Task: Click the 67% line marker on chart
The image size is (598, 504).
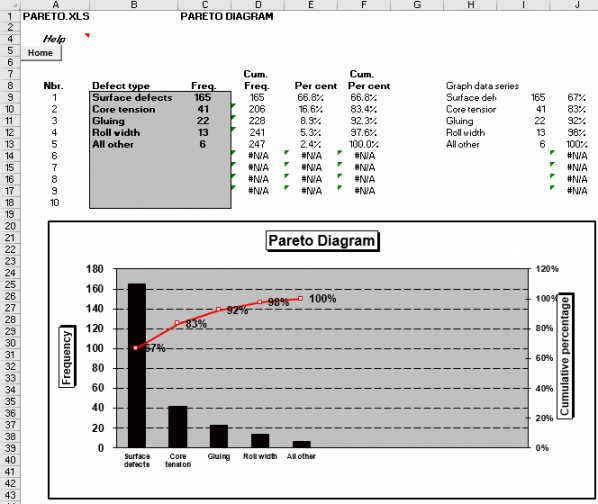Action: click(136, 348)
